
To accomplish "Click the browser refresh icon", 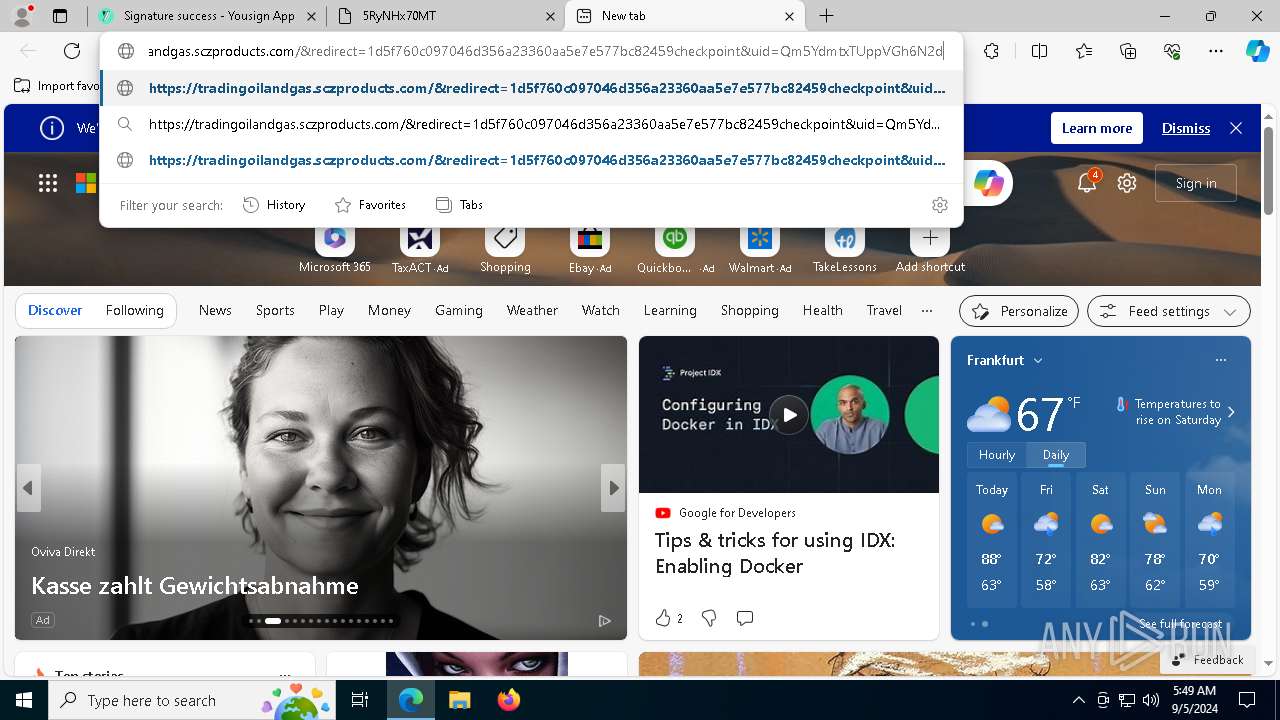I will tap(72, 51).
